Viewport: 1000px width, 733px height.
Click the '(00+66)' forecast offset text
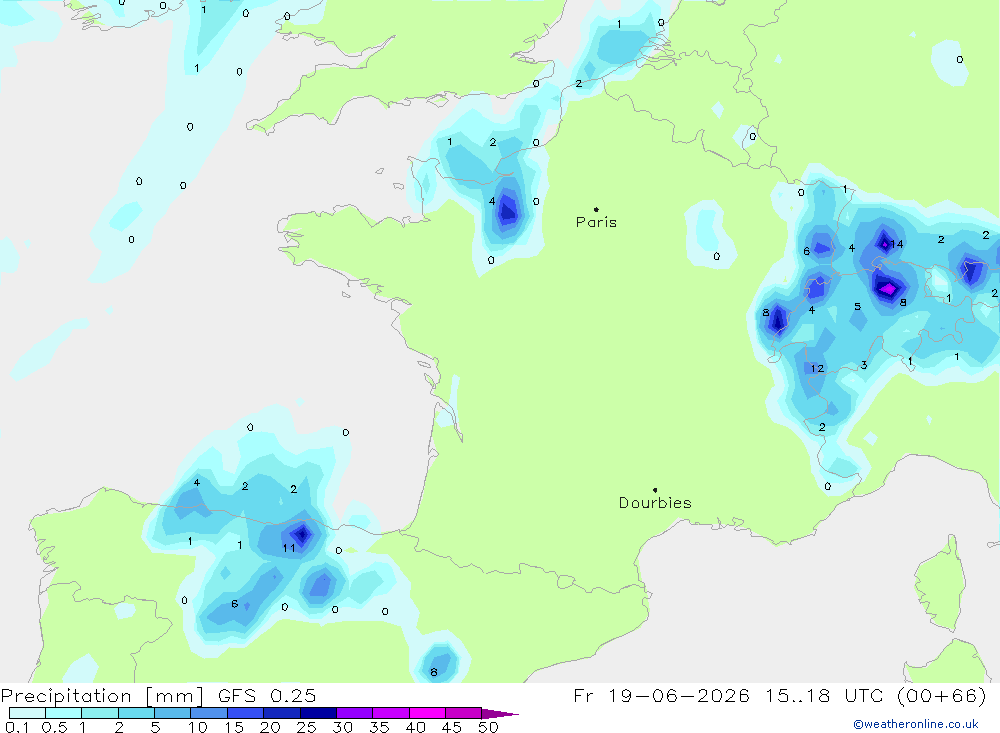click(x=942, y=696)
